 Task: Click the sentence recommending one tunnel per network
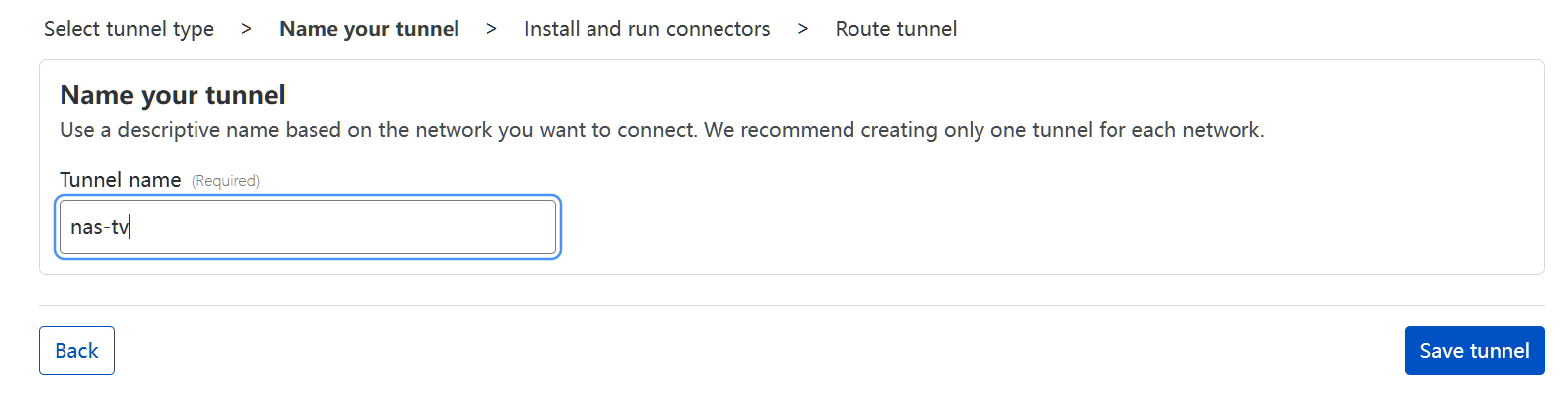click(x=984, y=130)
